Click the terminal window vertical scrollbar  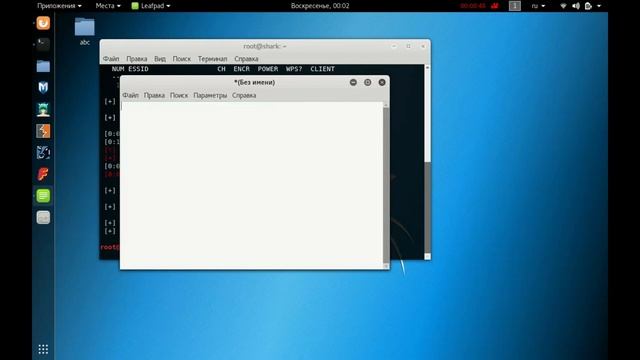click(x=427, y=162)
